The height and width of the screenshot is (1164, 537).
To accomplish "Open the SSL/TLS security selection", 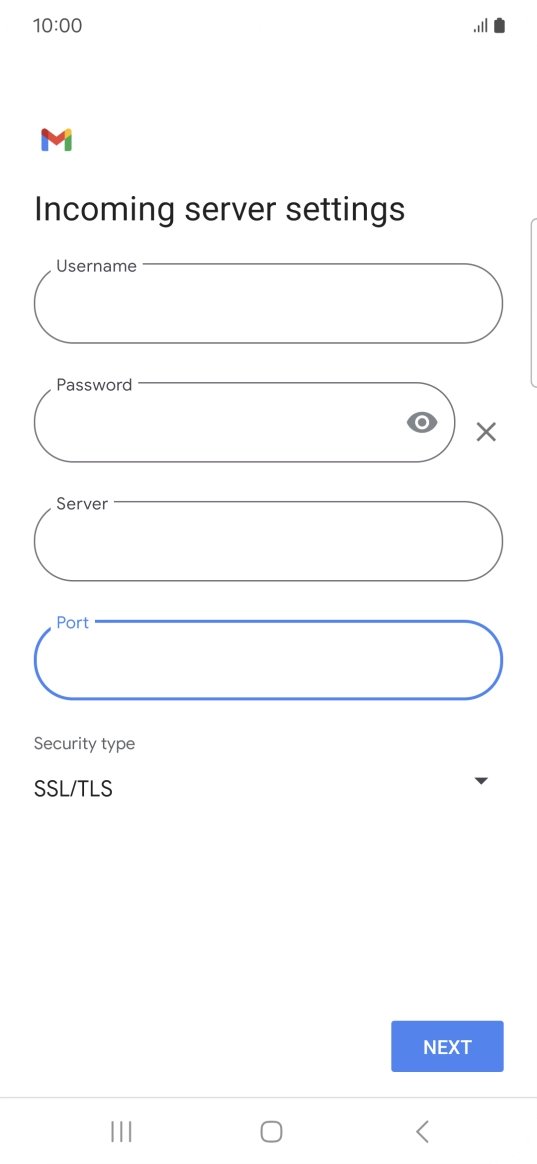I will (268, 788).
